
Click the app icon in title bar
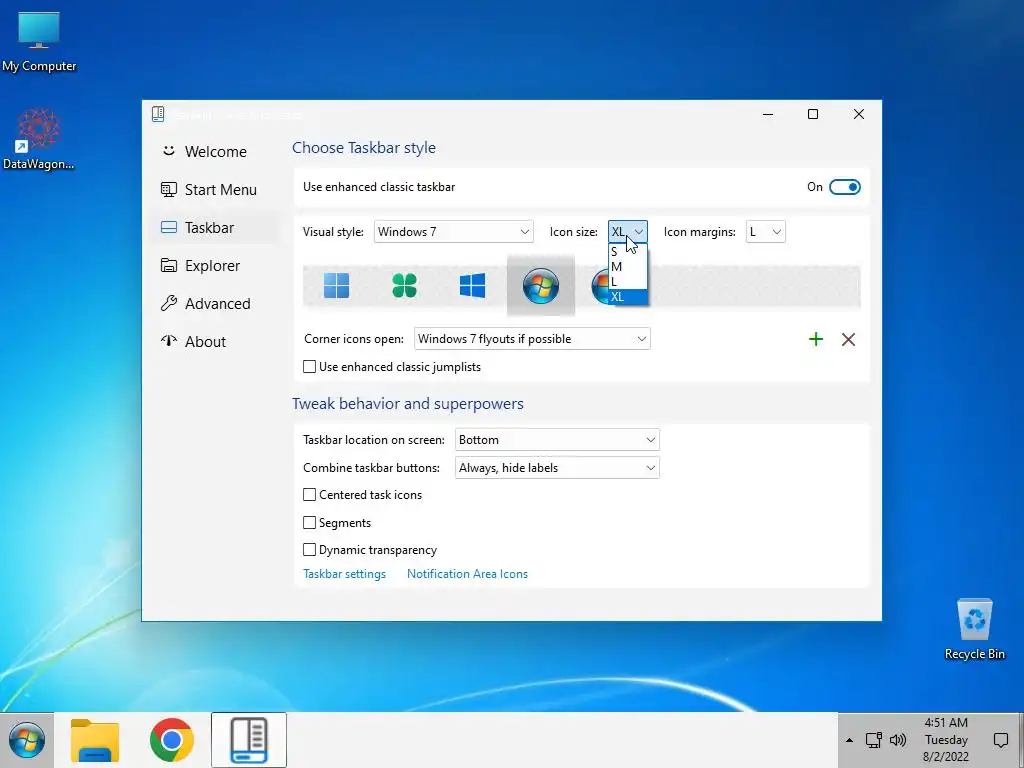(158, 114)
